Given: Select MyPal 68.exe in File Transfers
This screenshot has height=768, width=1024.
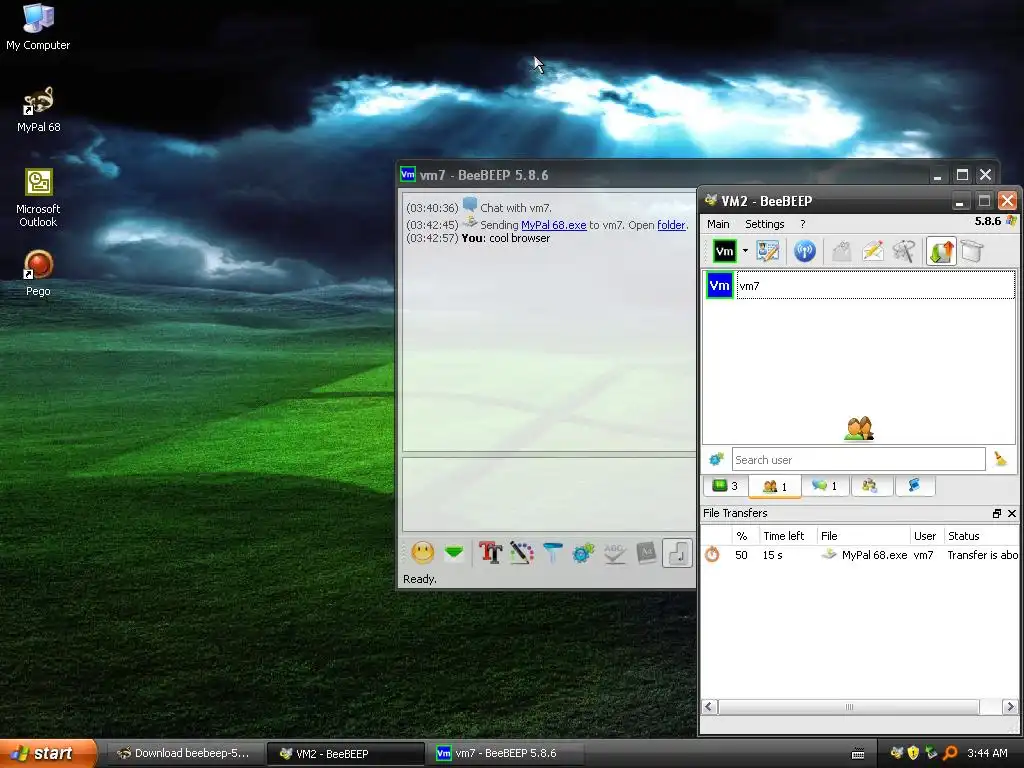Looking at the screenshot, I should tap(874, 555).
